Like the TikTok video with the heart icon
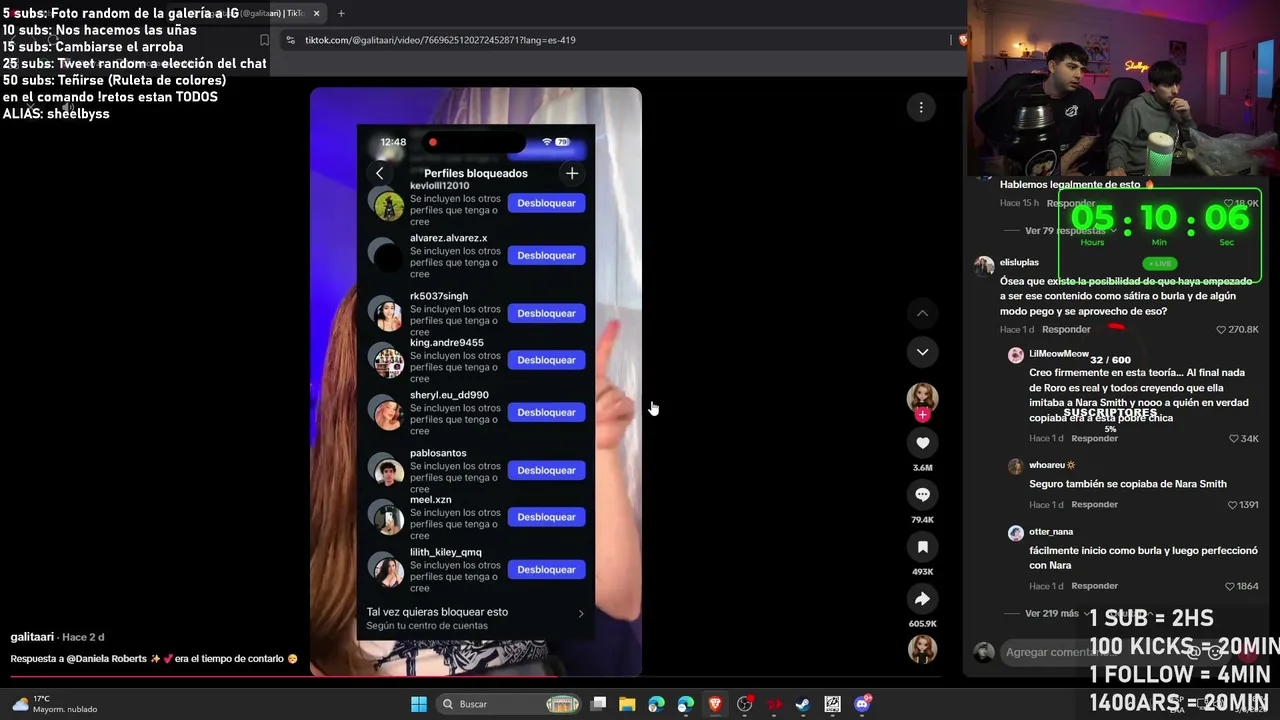1280x720 pixels. 922,443
